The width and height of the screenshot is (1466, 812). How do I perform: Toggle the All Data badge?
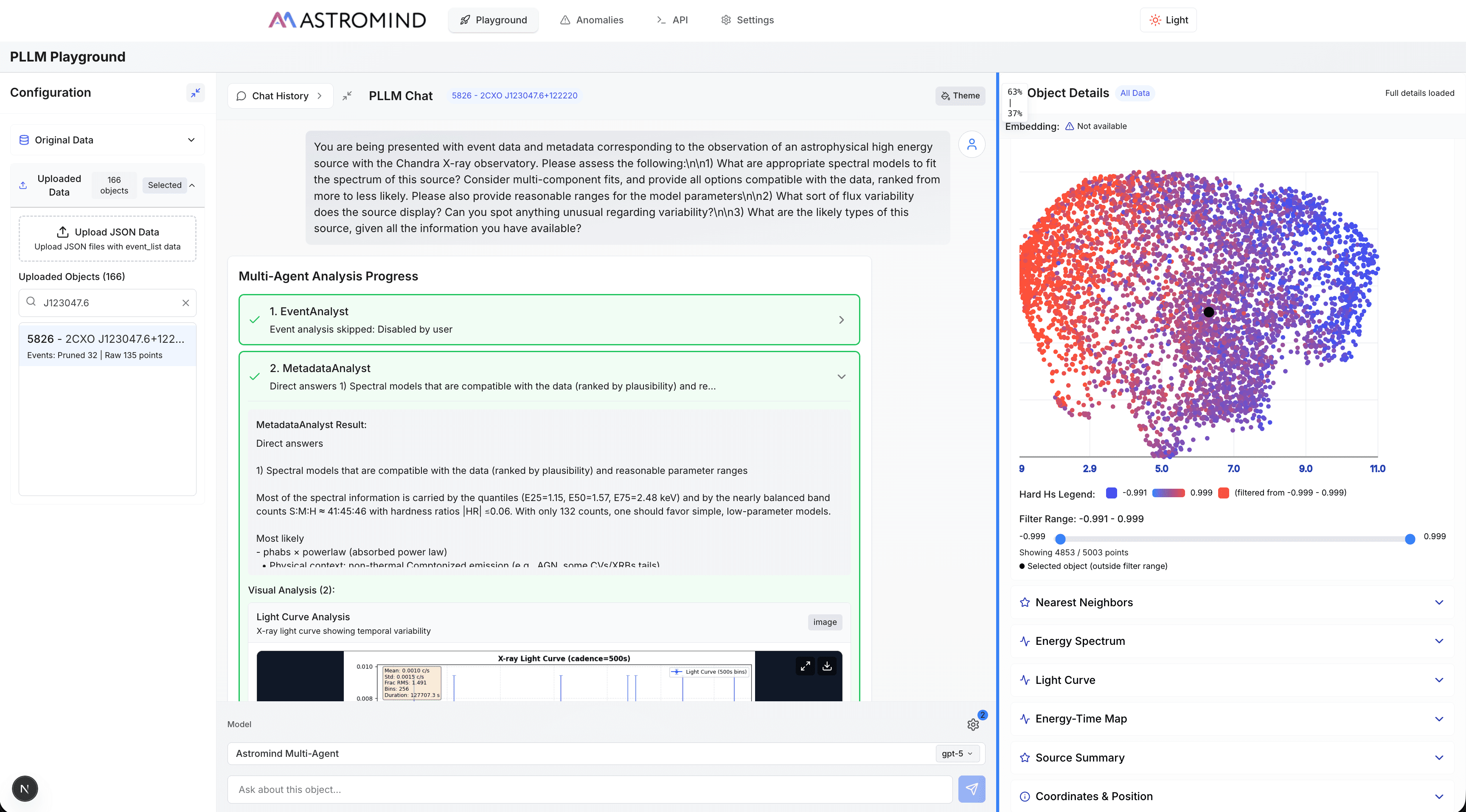coord(1134,93)
